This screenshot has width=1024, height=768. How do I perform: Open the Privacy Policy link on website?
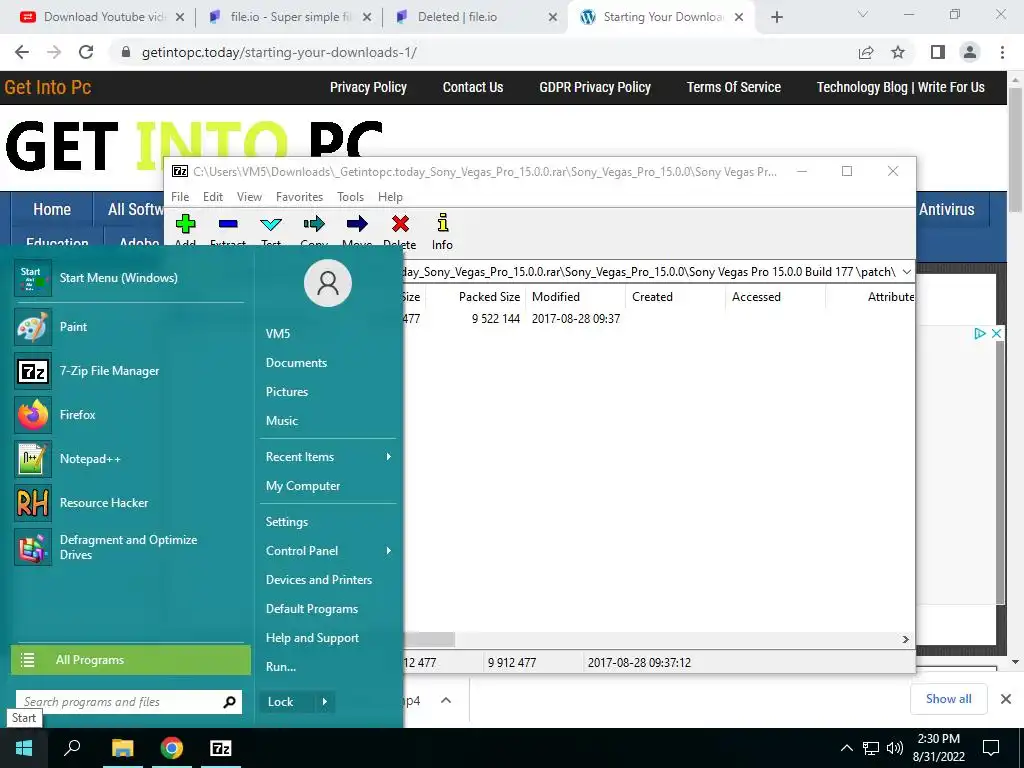point(368,88)
